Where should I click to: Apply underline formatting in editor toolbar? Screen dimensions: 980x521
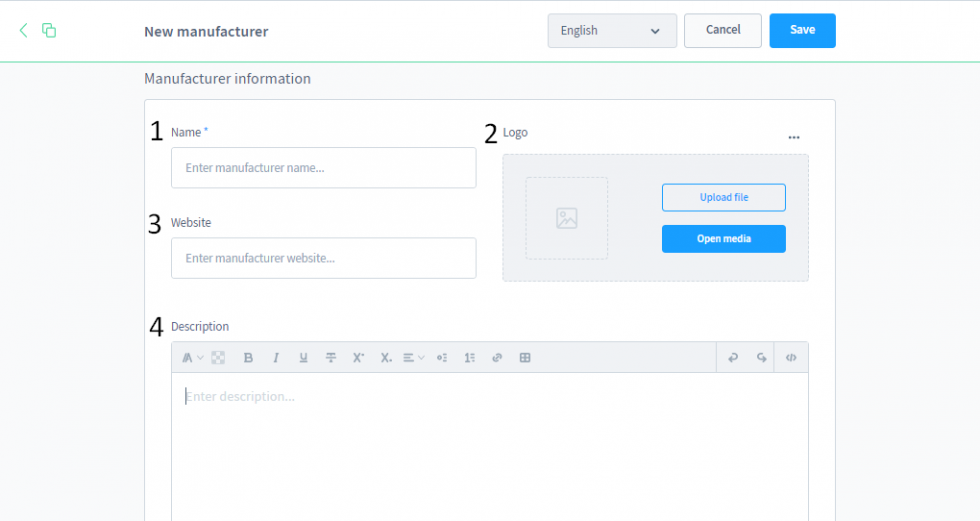coord(303,358)
